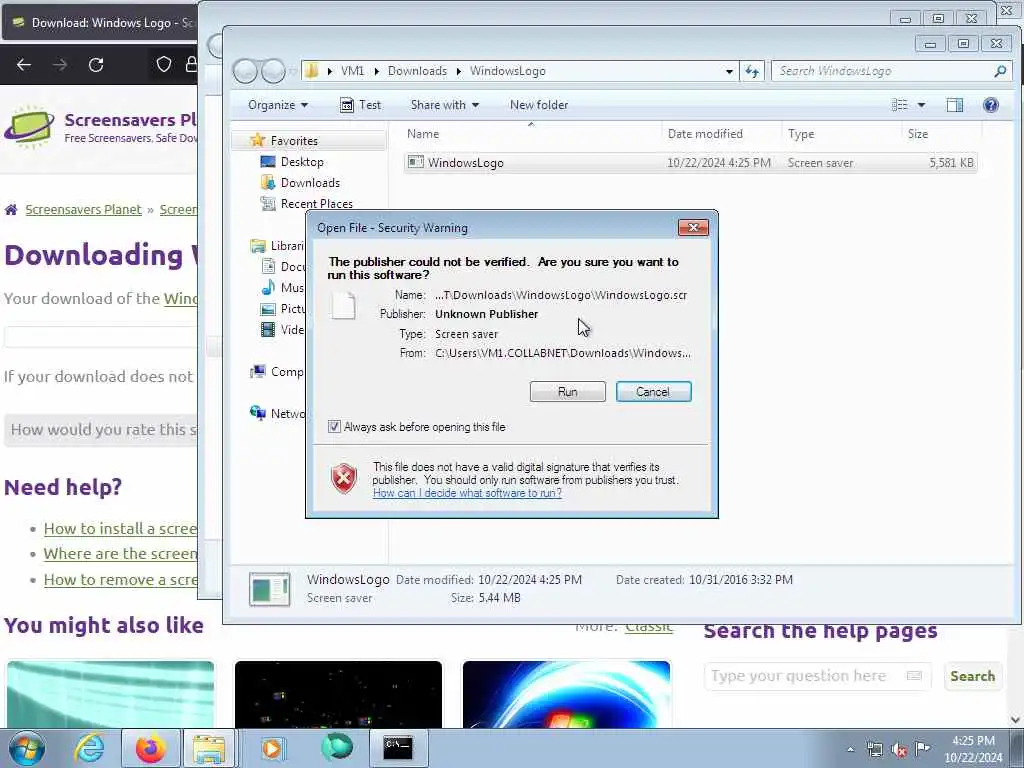The width and height of the screenshot is (1024, 768).
Task: Select VM1 in the address breadcrumb
Action: [352, 71]
